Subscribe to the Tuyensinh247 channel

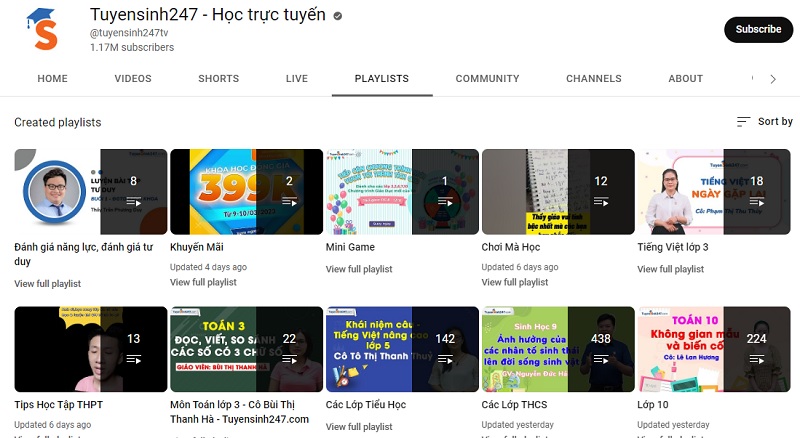(x=758, y=30)
